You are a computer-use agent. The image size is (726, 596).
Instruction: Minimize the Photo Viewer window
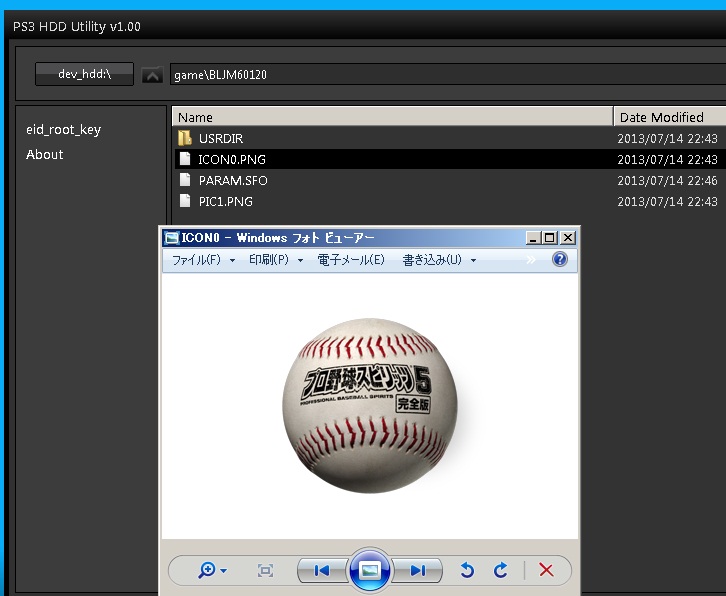(x=533, y=238)
